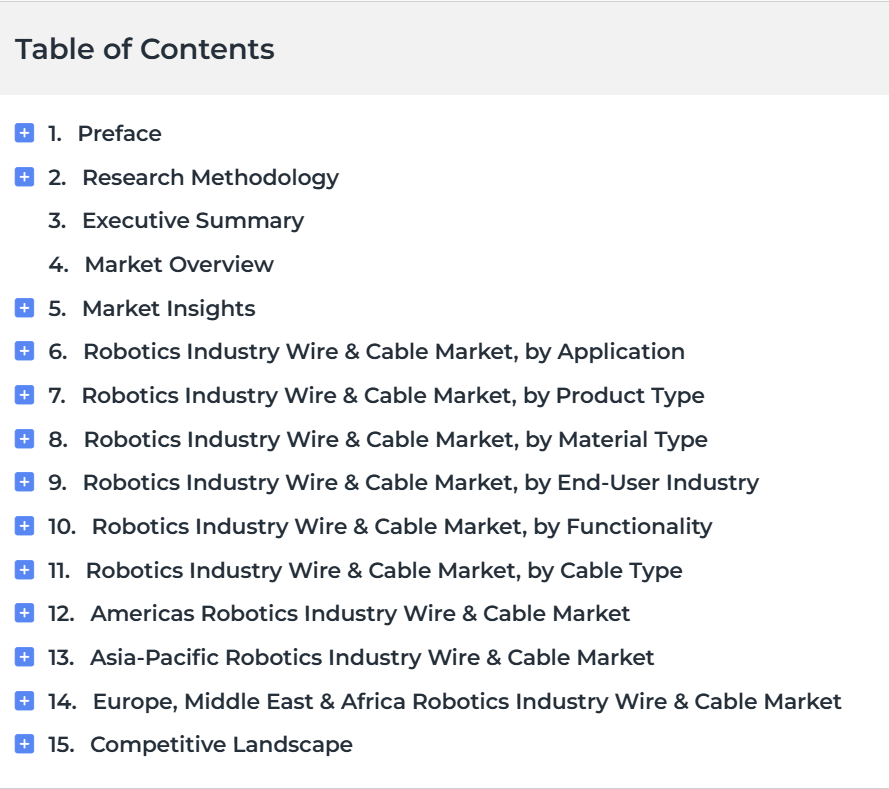This screenshot has width=889, height=789.
Task: Expand Research Methodology with plus icon
Action: (24, 177)
